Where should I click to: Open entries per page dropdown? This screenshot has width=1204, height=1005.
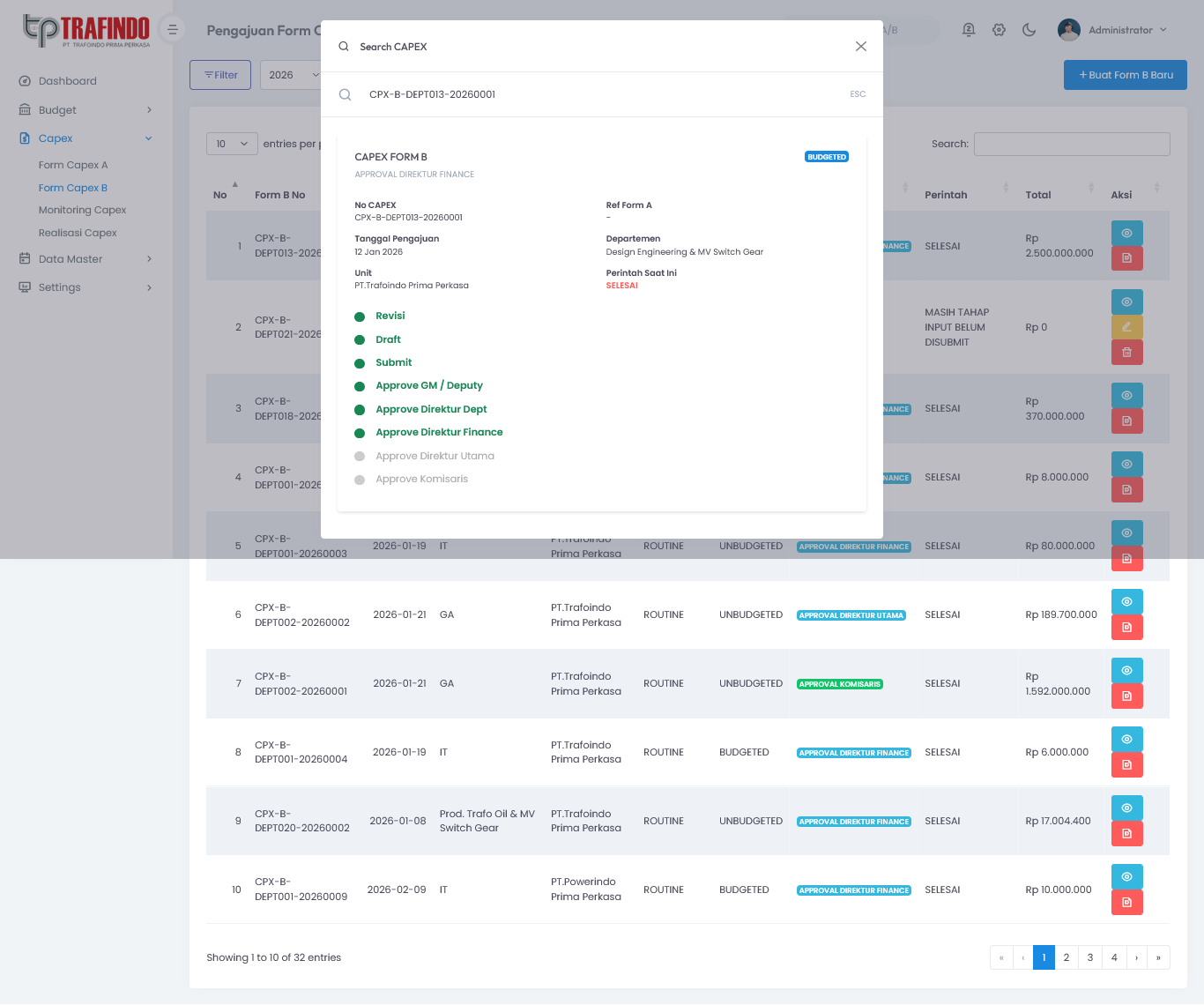pyautogui.click(x=232, y=144)
